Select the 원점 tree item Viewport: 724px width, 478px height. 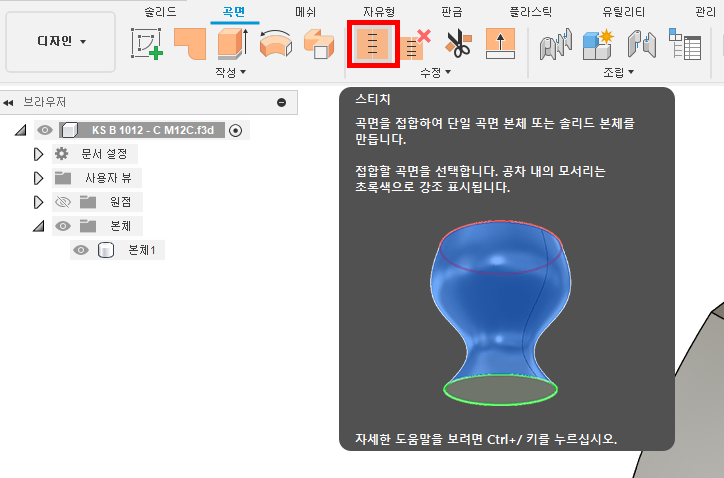pyautogui.click(x=120, y=202)
